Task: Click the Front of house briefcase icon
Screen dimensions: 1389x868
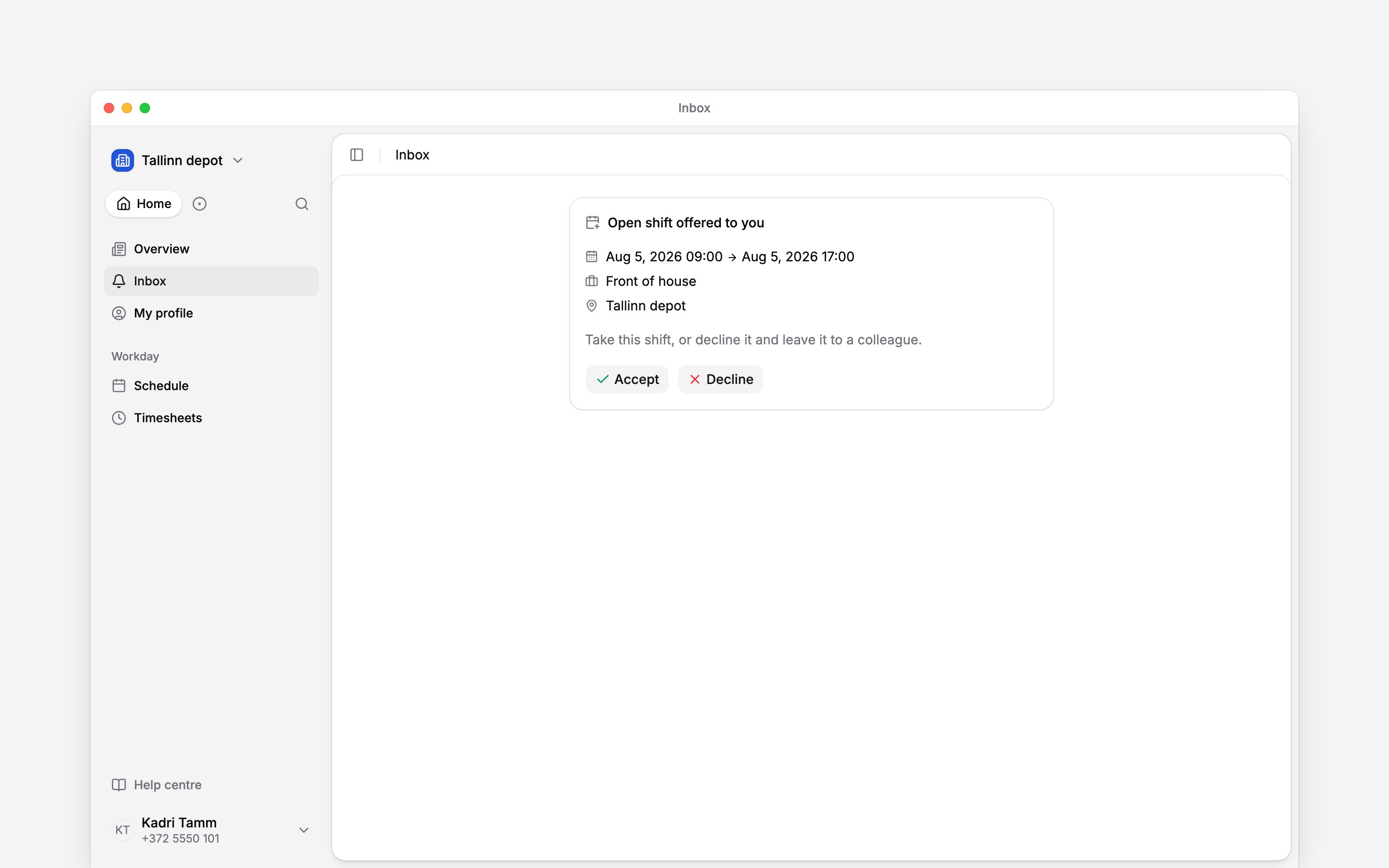Action: coord(592,281)
